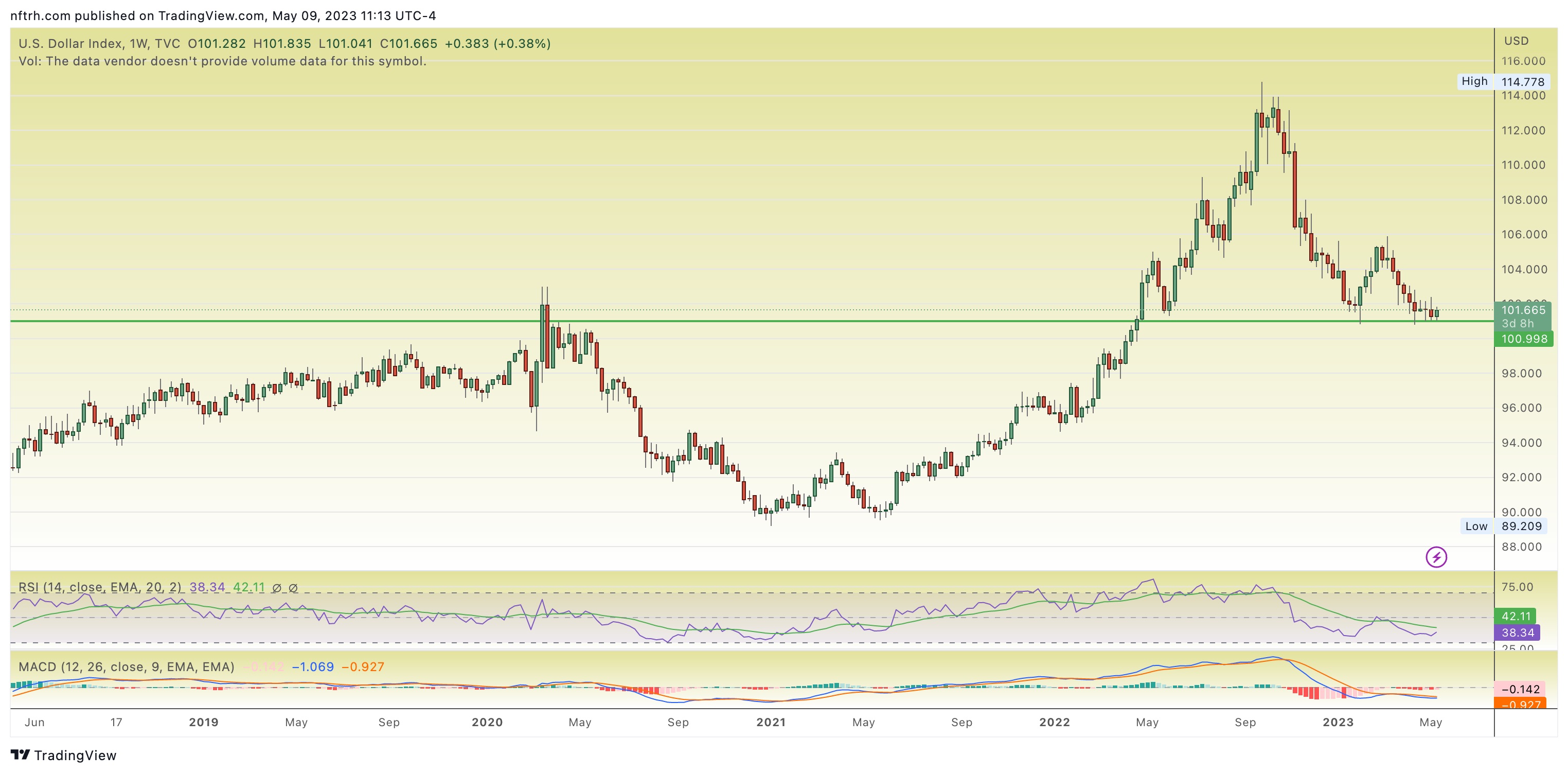The image size is (1568, 773).
Task: Select the 2023 label on time axis
Action: point(1338,722)
